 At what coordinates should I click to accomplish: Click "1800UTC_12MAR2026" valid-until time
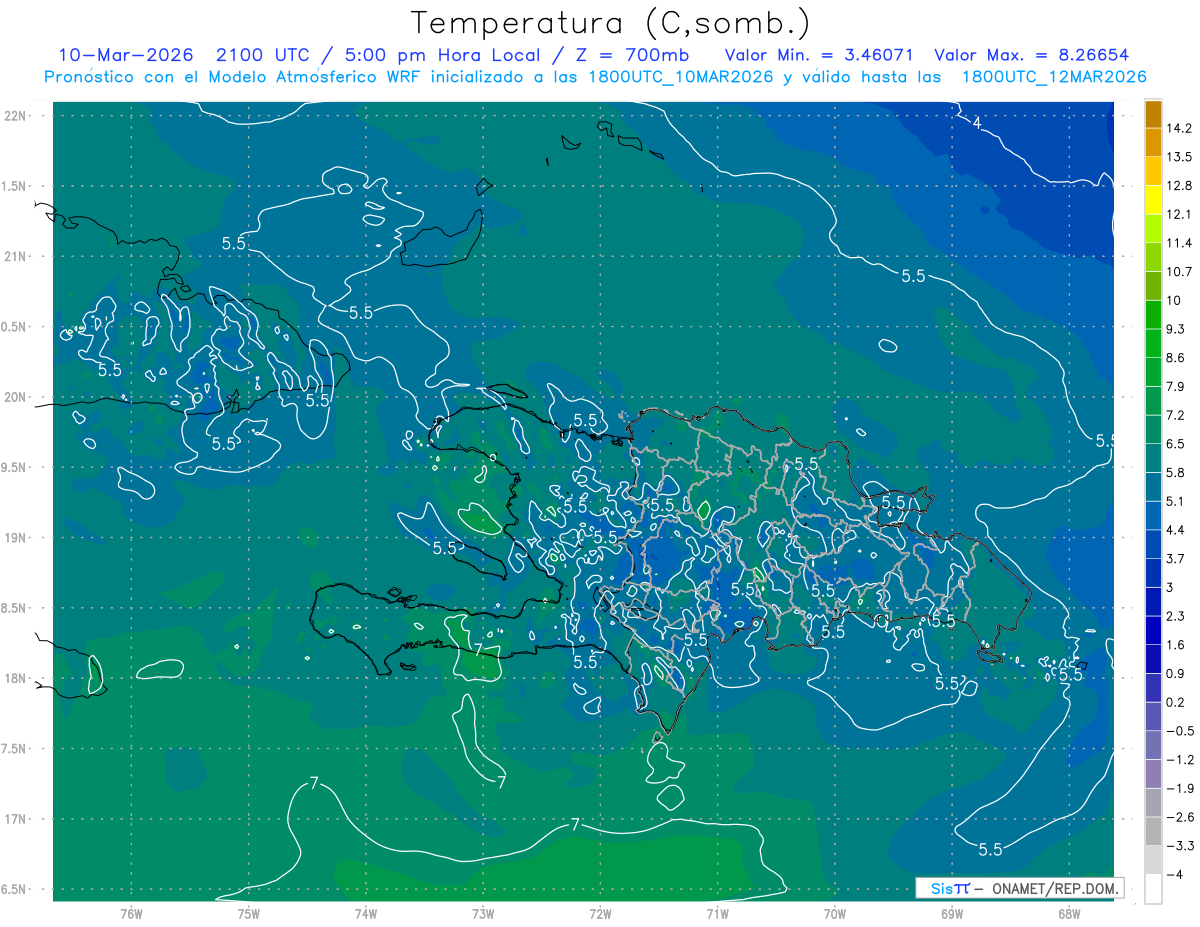1053,76
